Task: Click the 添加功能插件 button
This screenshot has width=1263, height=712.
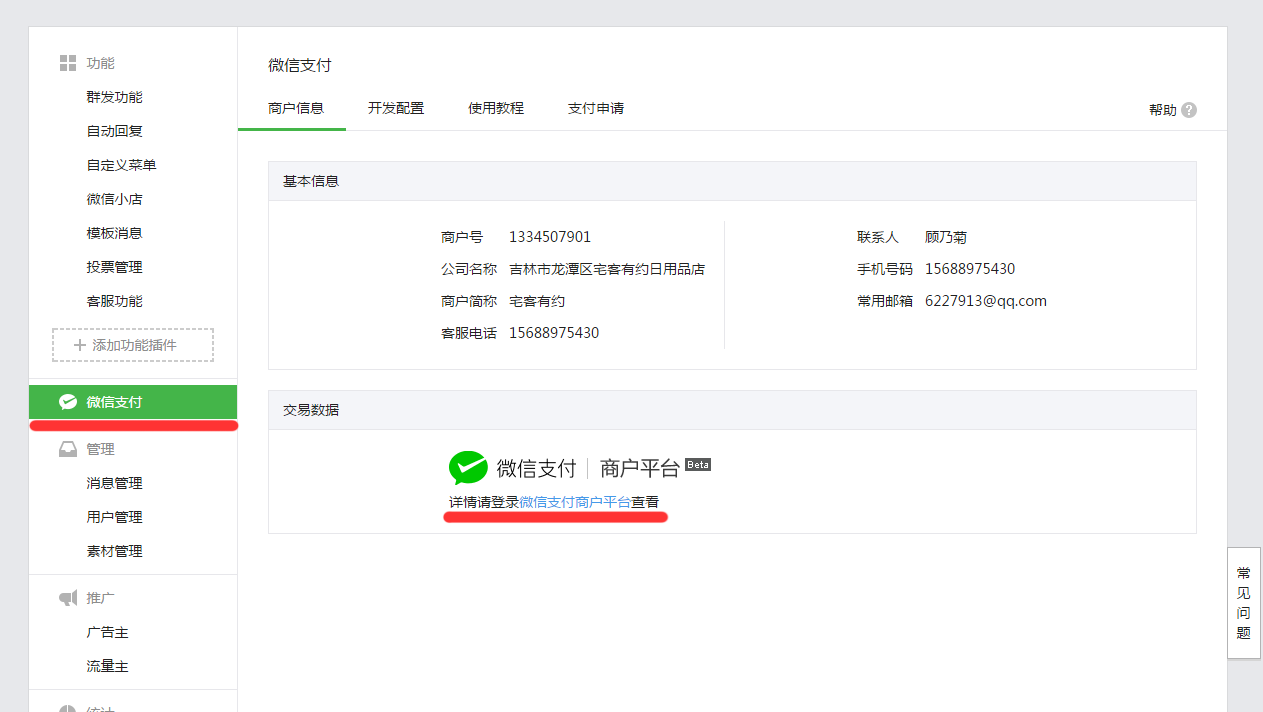Action: click(133, 345)
